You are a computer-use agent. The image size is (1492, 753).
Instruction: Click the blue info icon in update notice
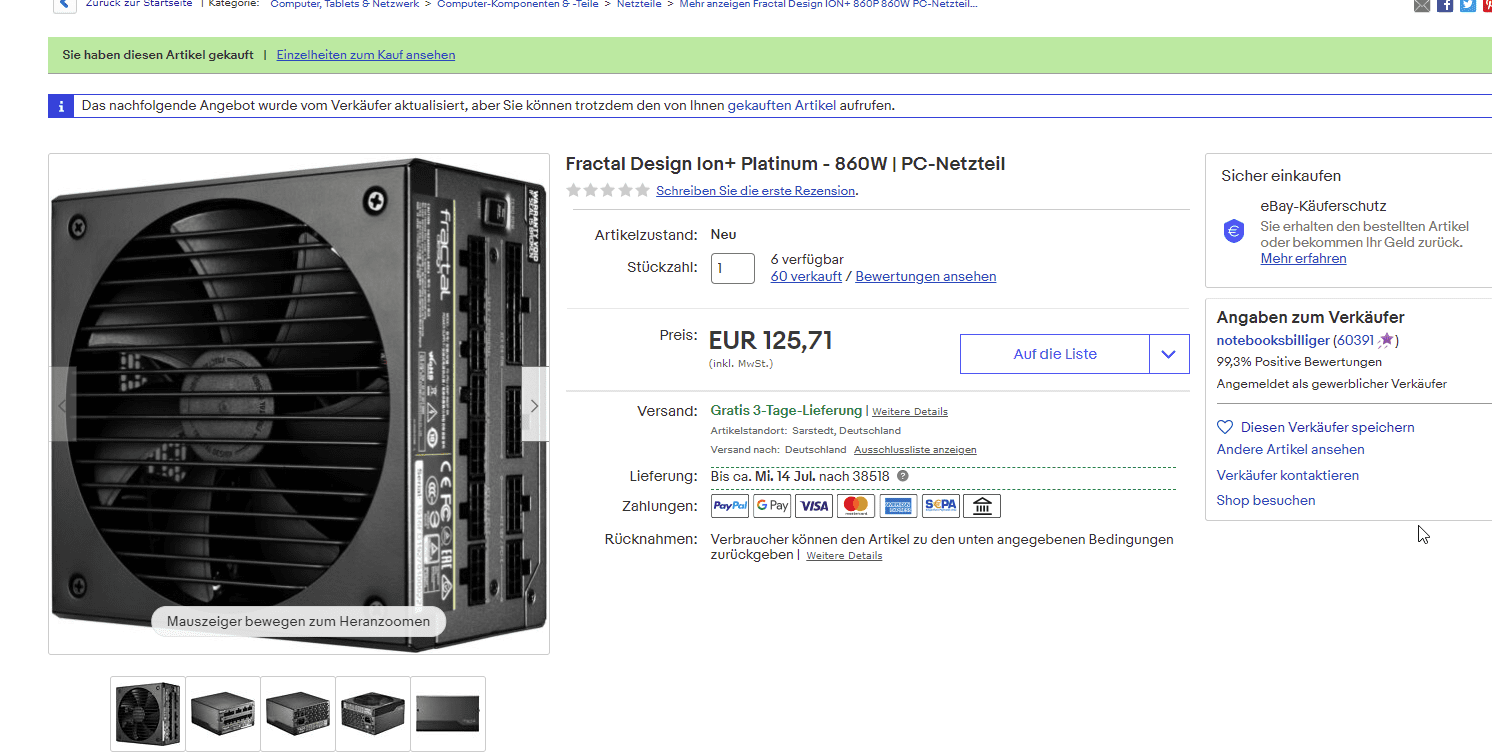[x=61, y=105]
